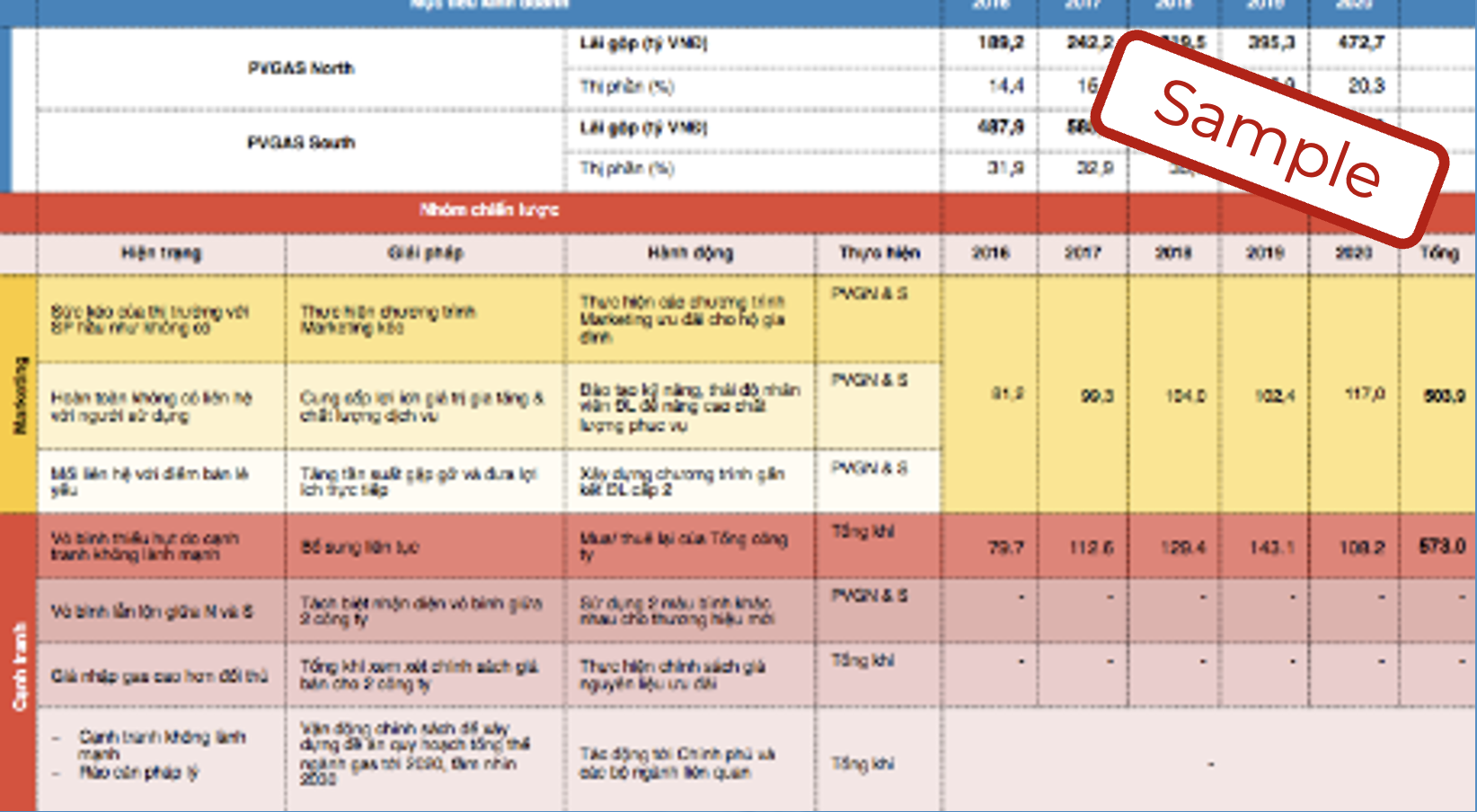Click the 14,4 market share cell
The height and width of the screenshot is (812, 1477).
[1005, 86]
